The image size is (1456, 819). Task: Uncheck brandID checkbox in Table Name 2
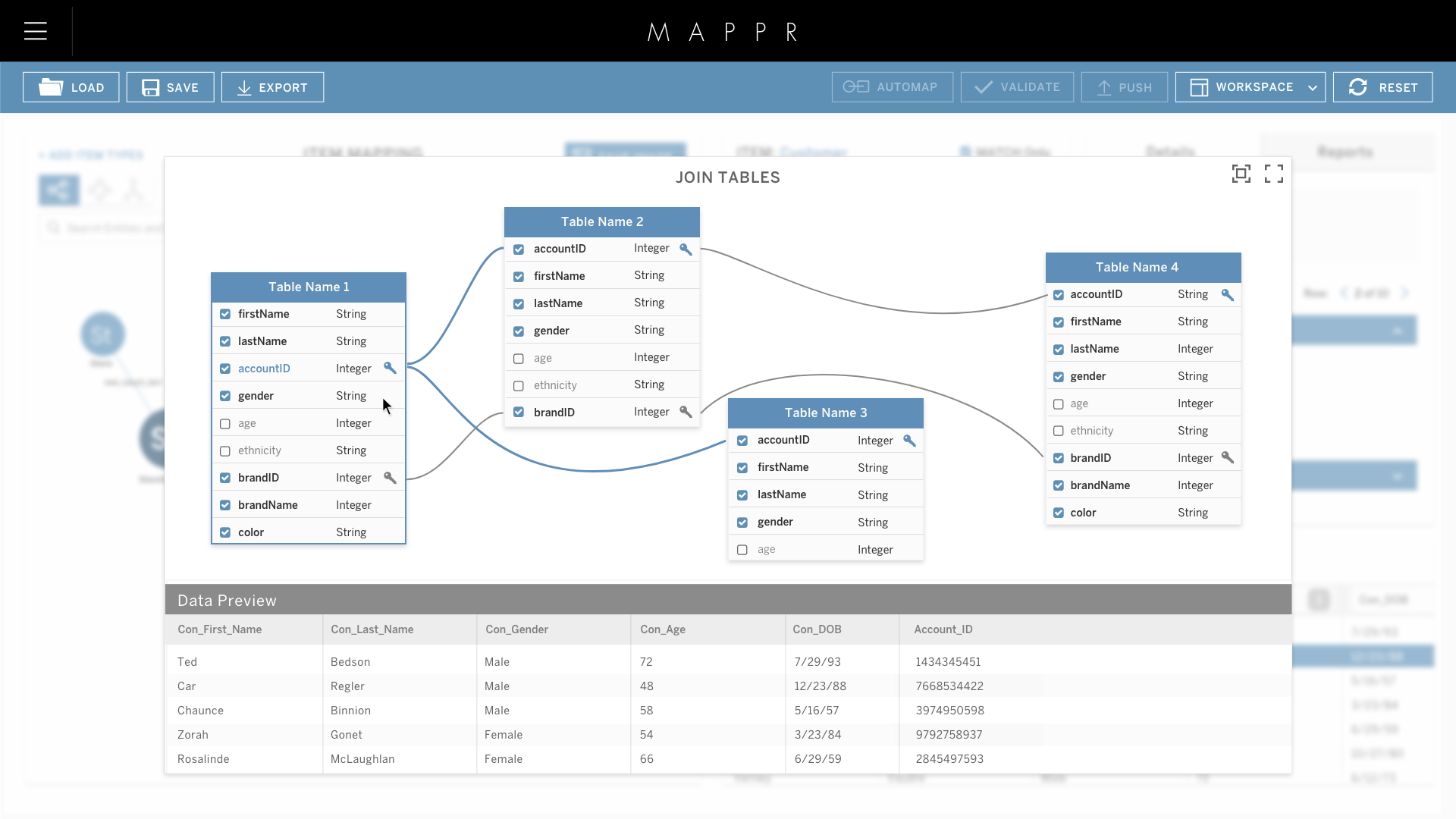(x=519, y=413)
